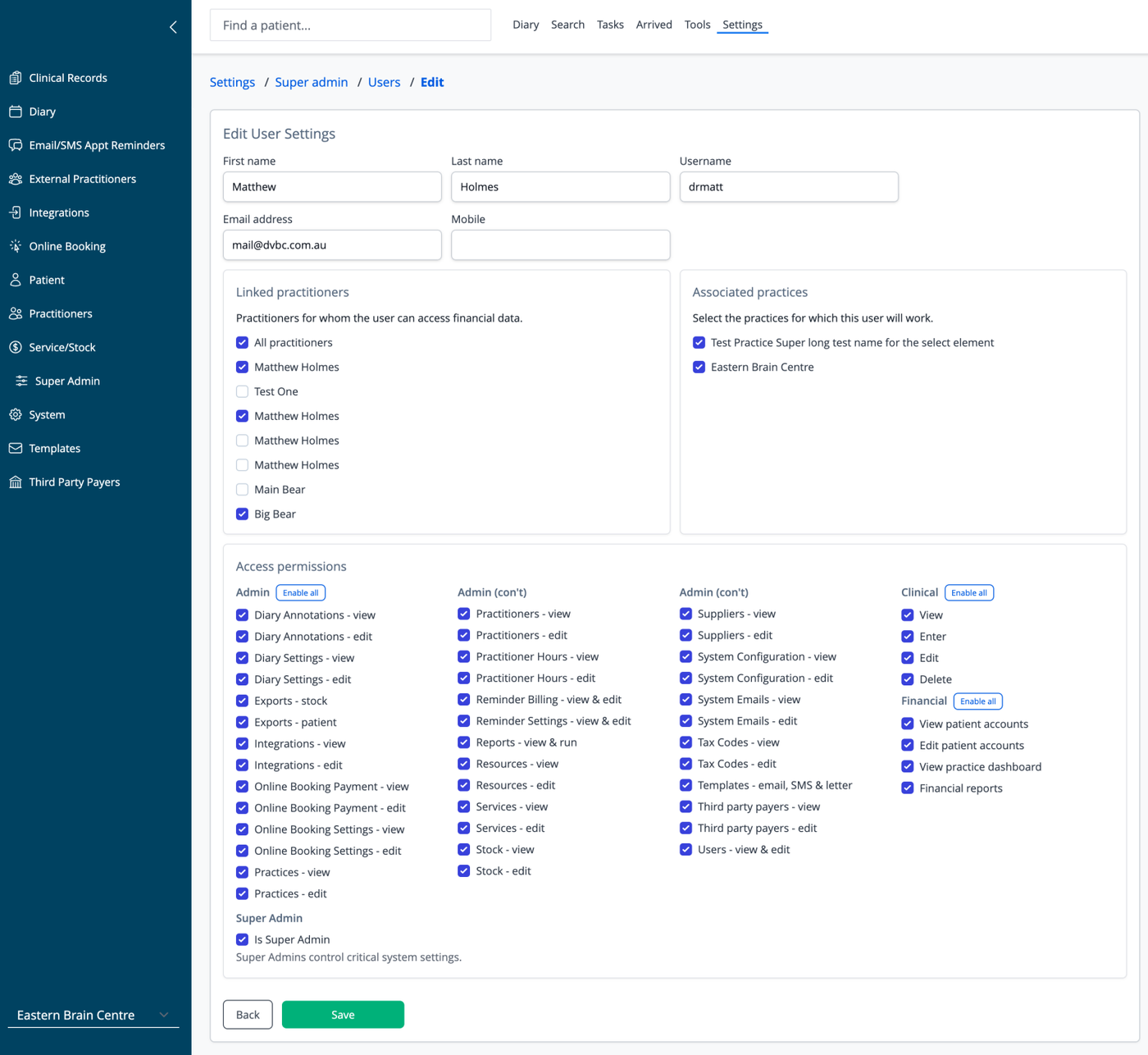Open Service/Stock via its dollar icon

pos(16,347)
